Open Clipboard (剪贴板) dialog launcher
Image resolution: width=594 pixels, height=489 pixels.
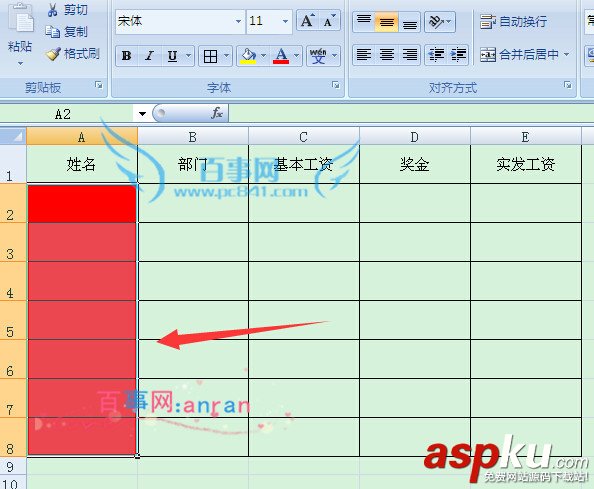point(99,86)
